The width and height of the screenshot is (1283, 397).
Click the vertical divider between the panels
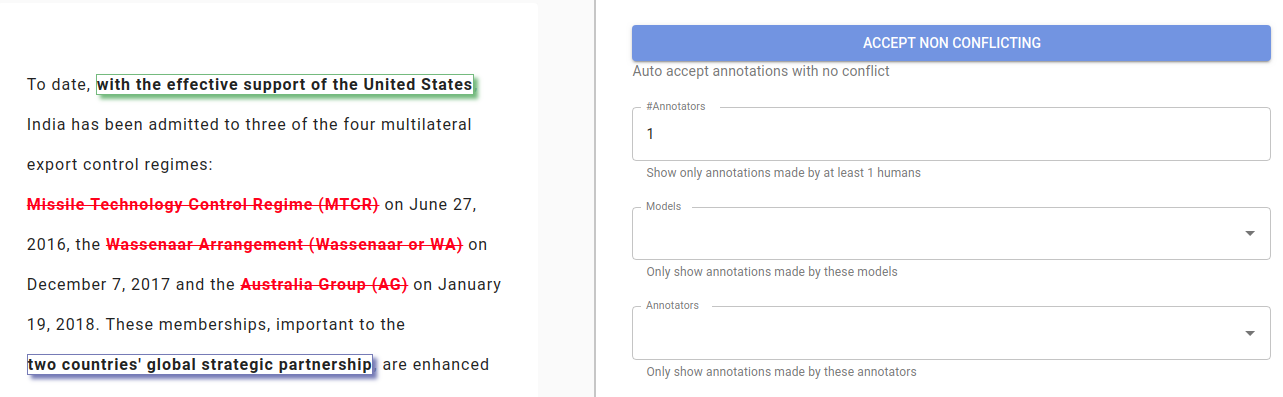click(595, 198)
